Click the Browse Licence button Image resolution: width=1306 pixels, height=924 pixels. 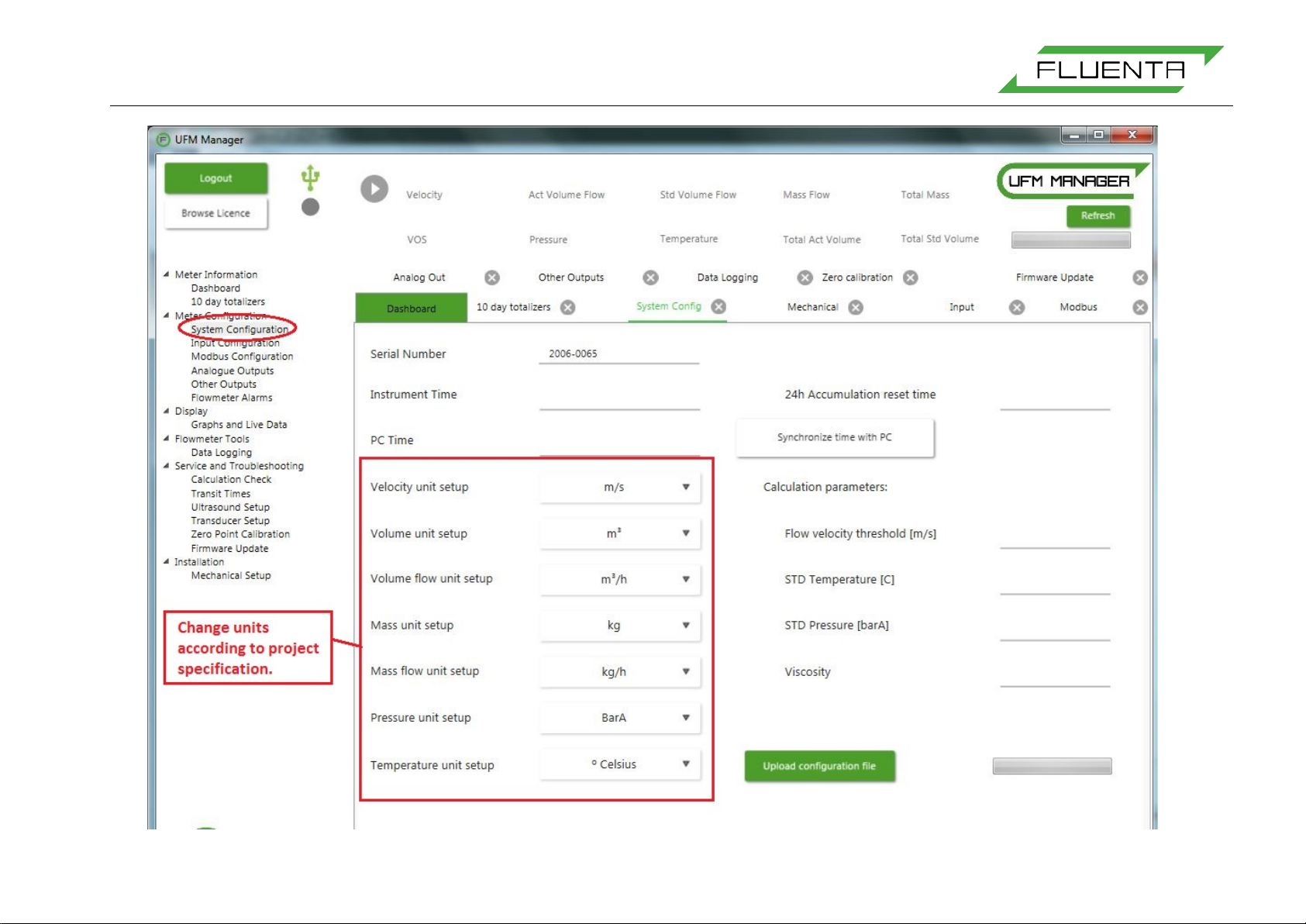point(216,213)
